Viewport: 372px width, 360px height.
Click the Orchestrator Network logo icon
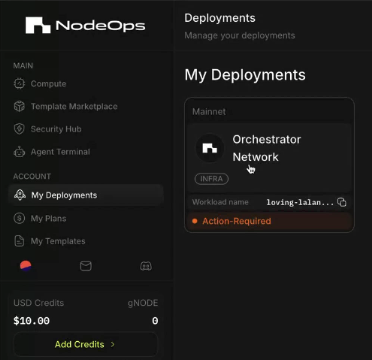point(210,148)
